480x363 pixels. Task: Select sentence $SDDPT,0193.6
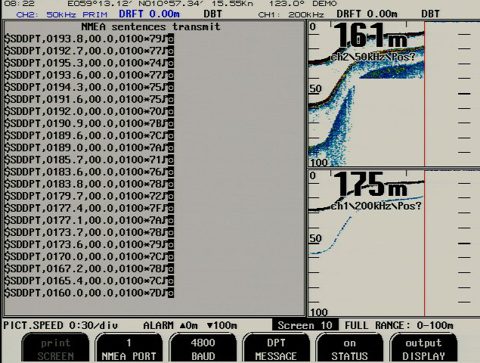89,75
